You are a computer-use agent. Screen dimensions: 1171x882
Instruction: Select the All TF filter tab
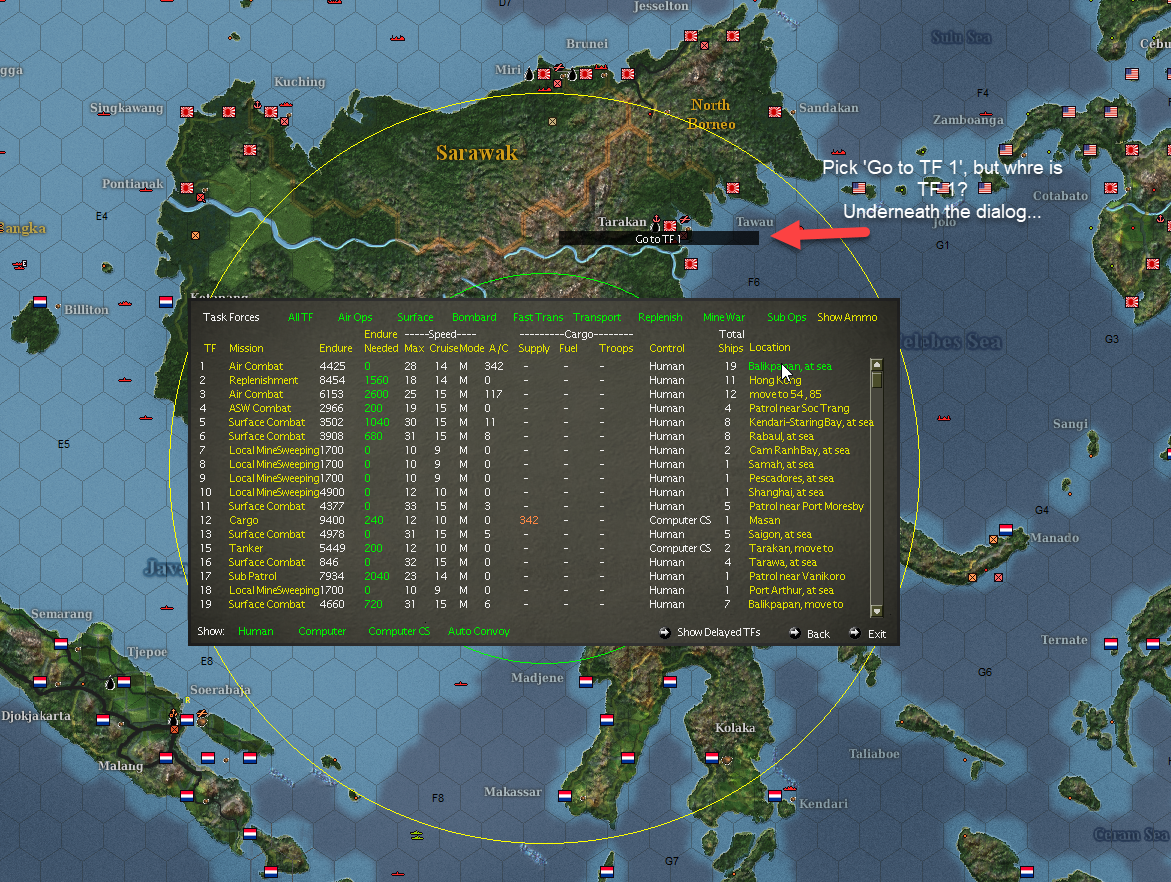pos(300,317)
